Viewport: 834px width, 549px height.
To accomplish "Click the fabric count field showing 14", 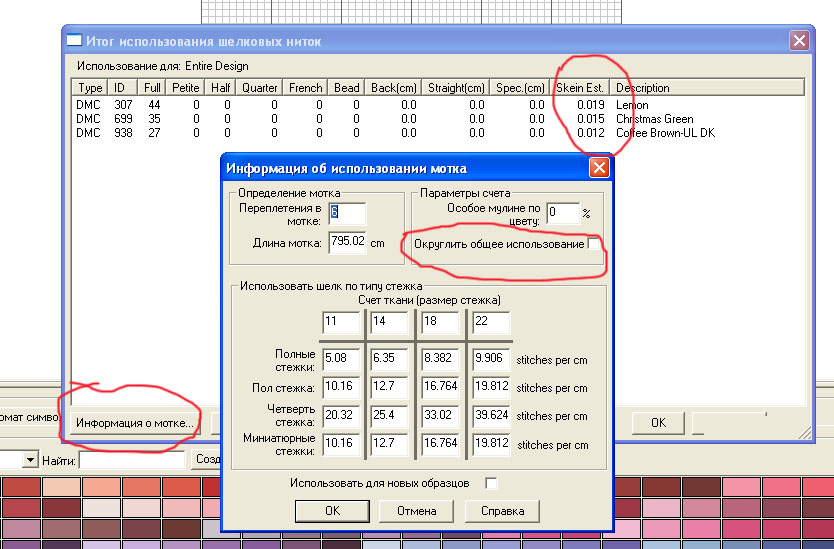I will (x=389, y=322).
